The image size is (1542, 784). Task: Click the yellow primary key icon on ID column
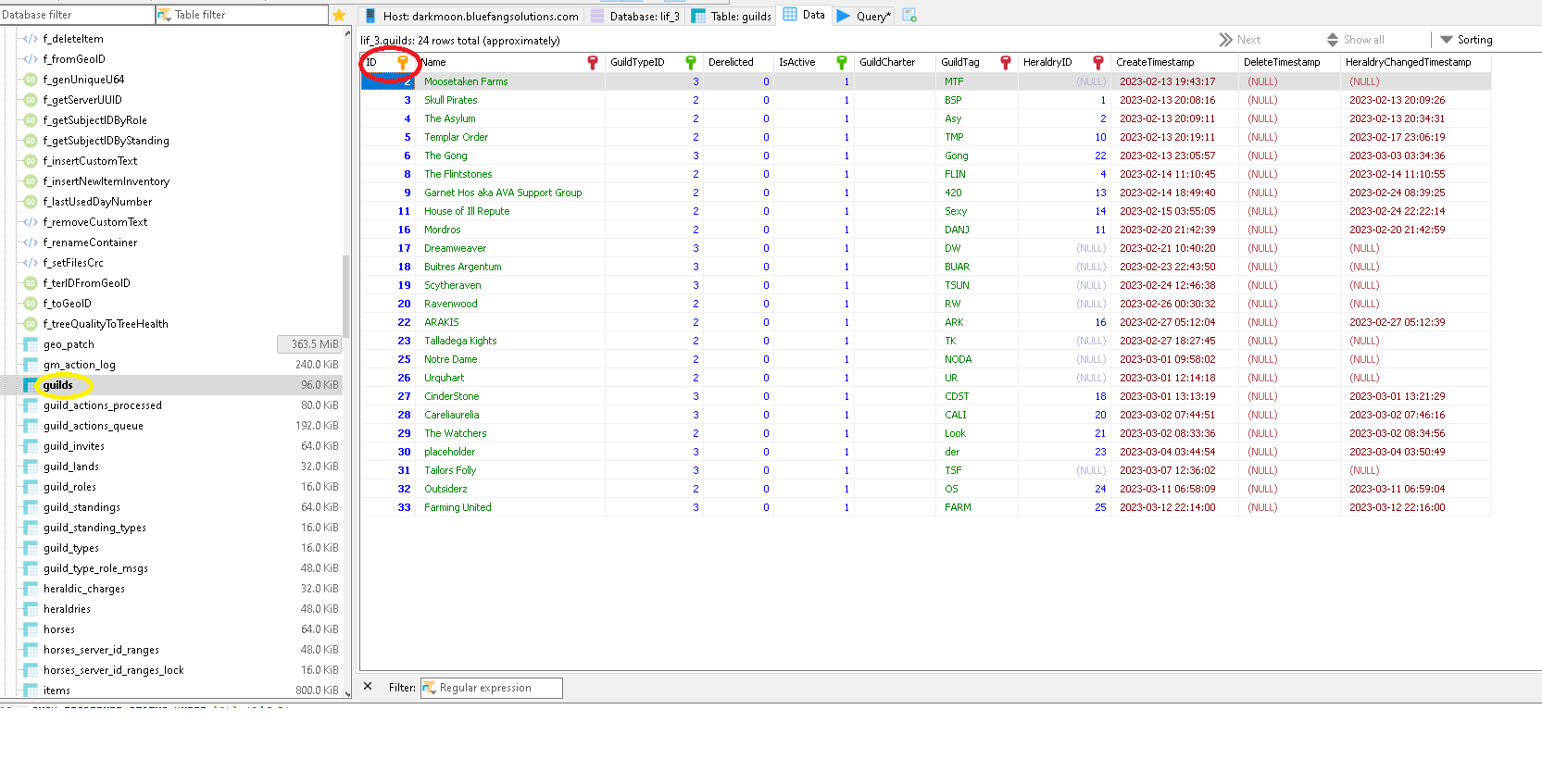(x=403, y=62)
